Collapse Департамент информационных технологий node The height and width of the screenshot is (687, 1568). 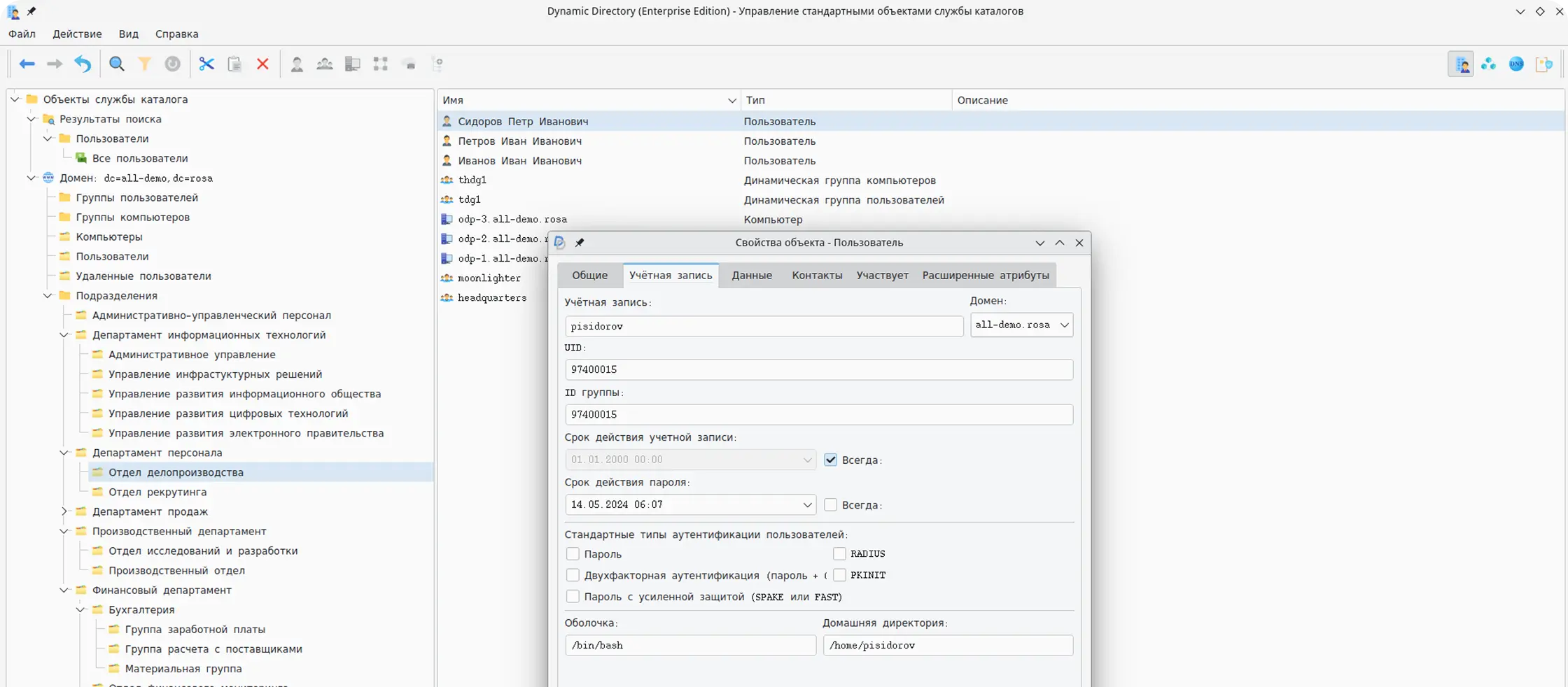(64, 335)
